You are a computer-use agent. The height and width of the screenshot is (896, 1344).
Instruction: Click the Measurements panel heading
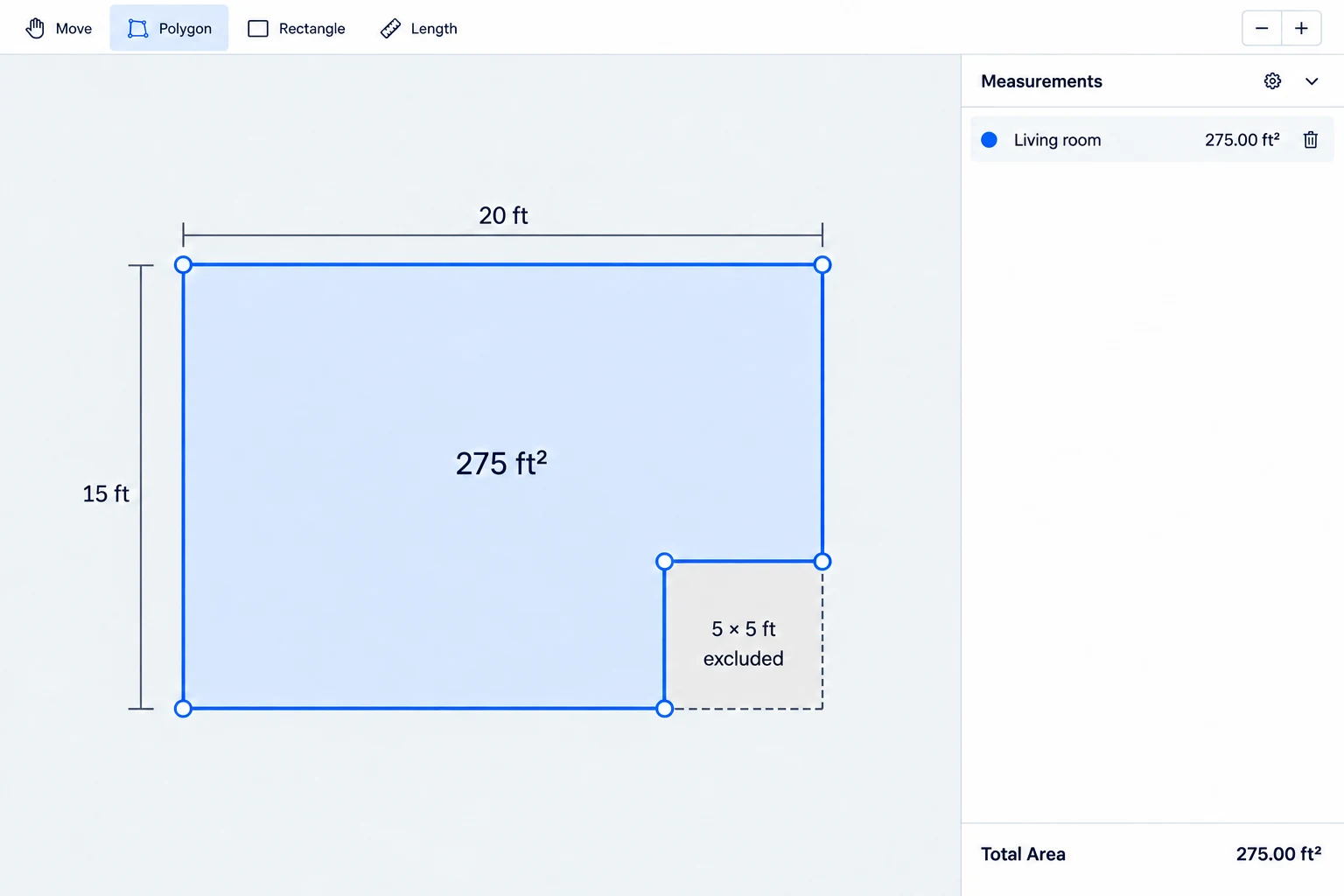pos(1041,81)
